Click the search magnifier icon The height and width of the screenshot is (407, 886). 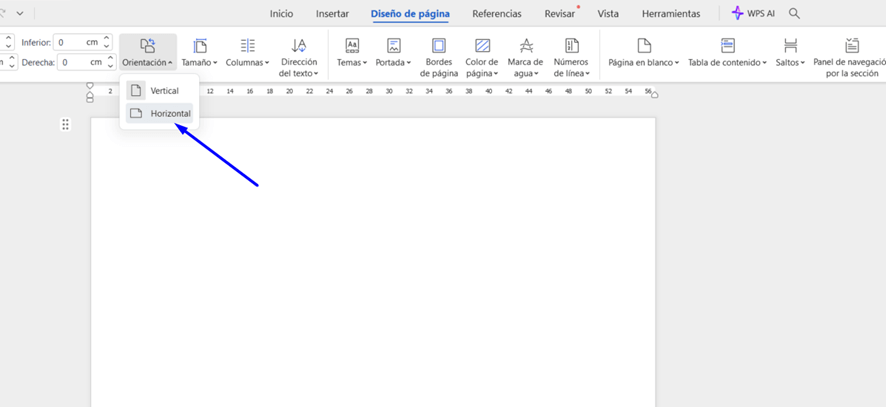794,14
